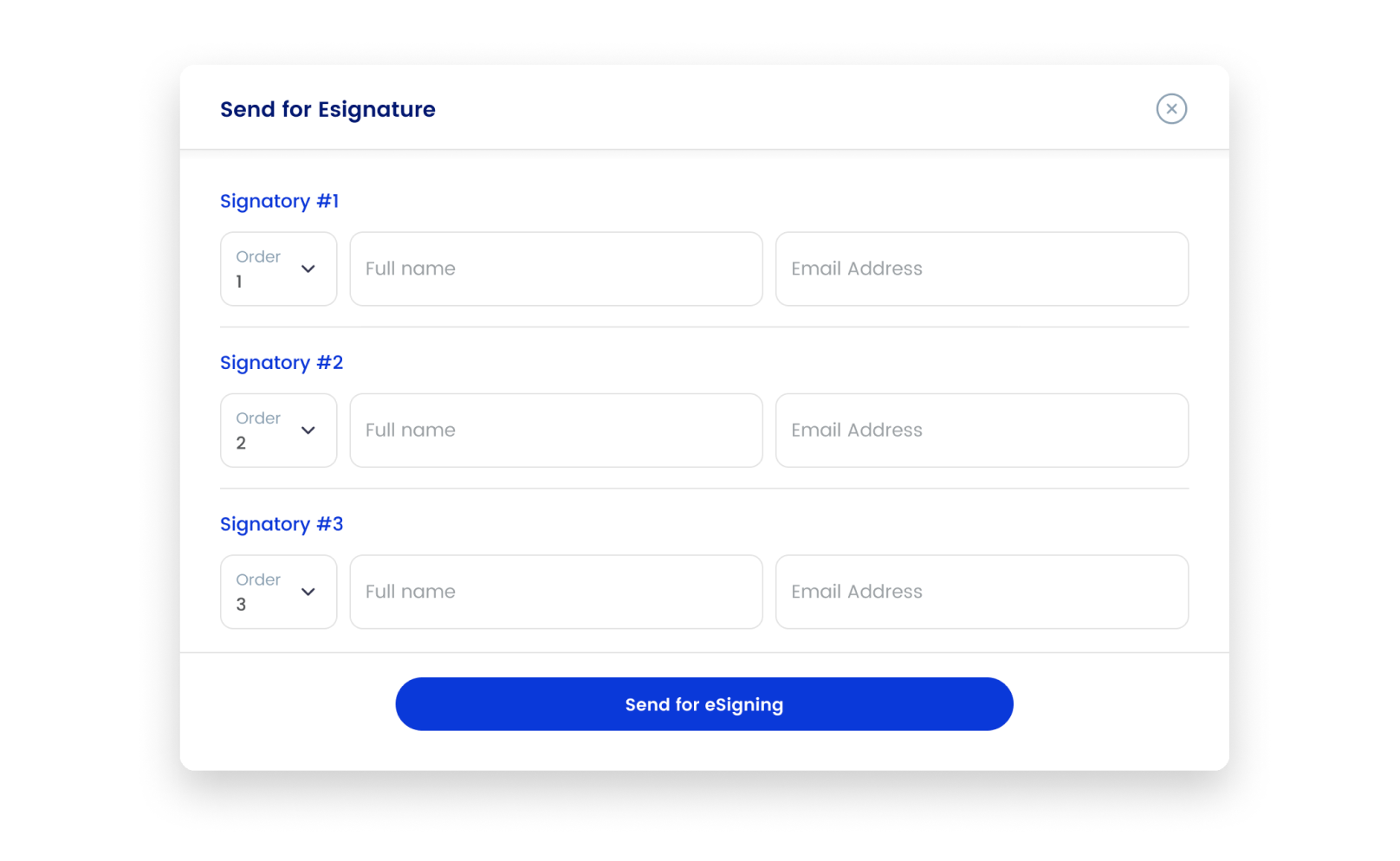Click the Send for eSigning button
Viewport: 1400px width, 861px height.
tap(703, 704)
